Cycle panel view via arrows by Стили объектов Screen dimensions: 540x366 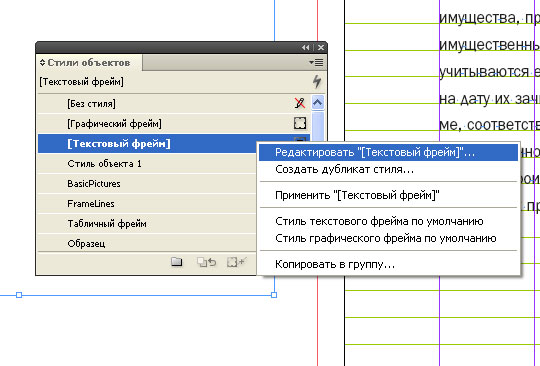42,63
